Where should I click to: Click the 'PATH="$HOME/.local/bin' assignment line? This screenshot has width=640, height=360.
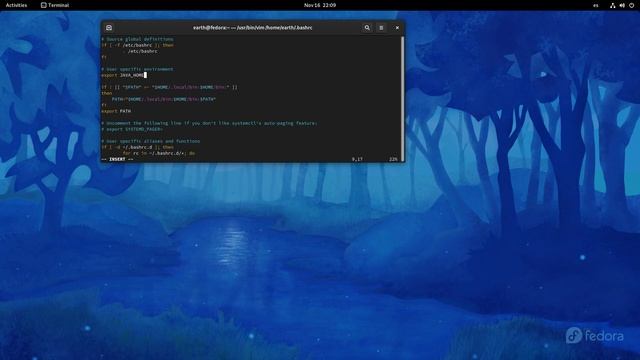[x=164, y=99]
